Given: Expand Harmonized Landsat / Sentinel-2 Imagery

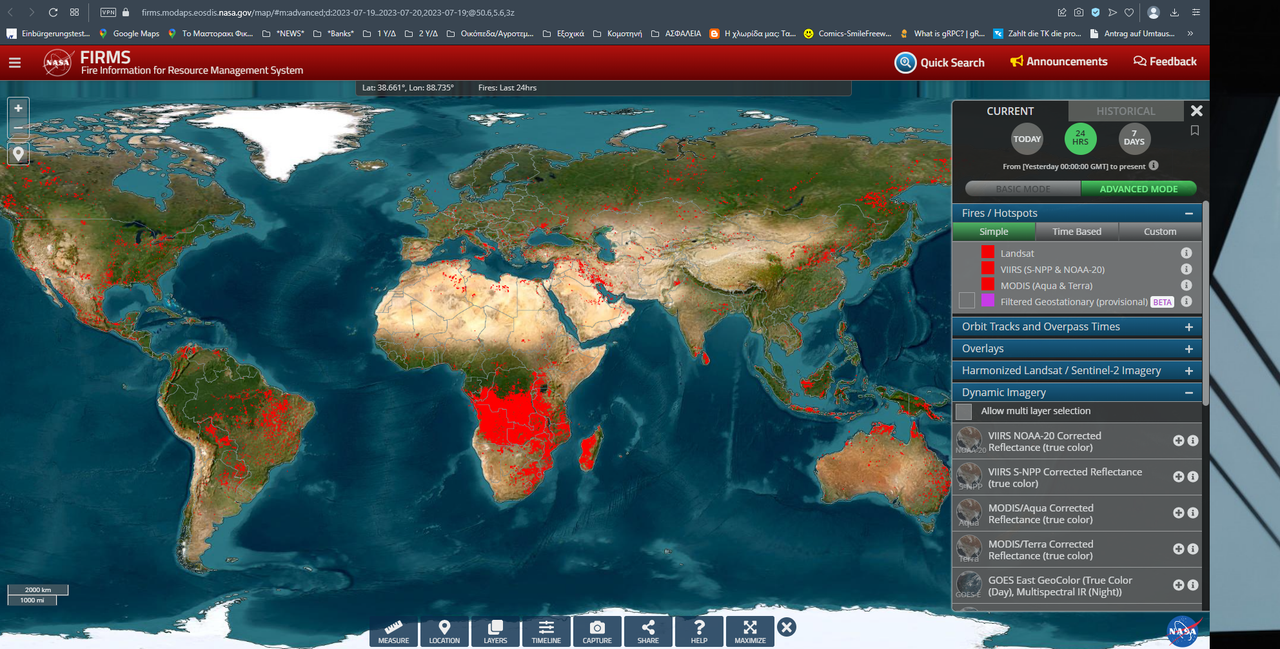Looking at the screenshot, I should [x=1189, y=371].
